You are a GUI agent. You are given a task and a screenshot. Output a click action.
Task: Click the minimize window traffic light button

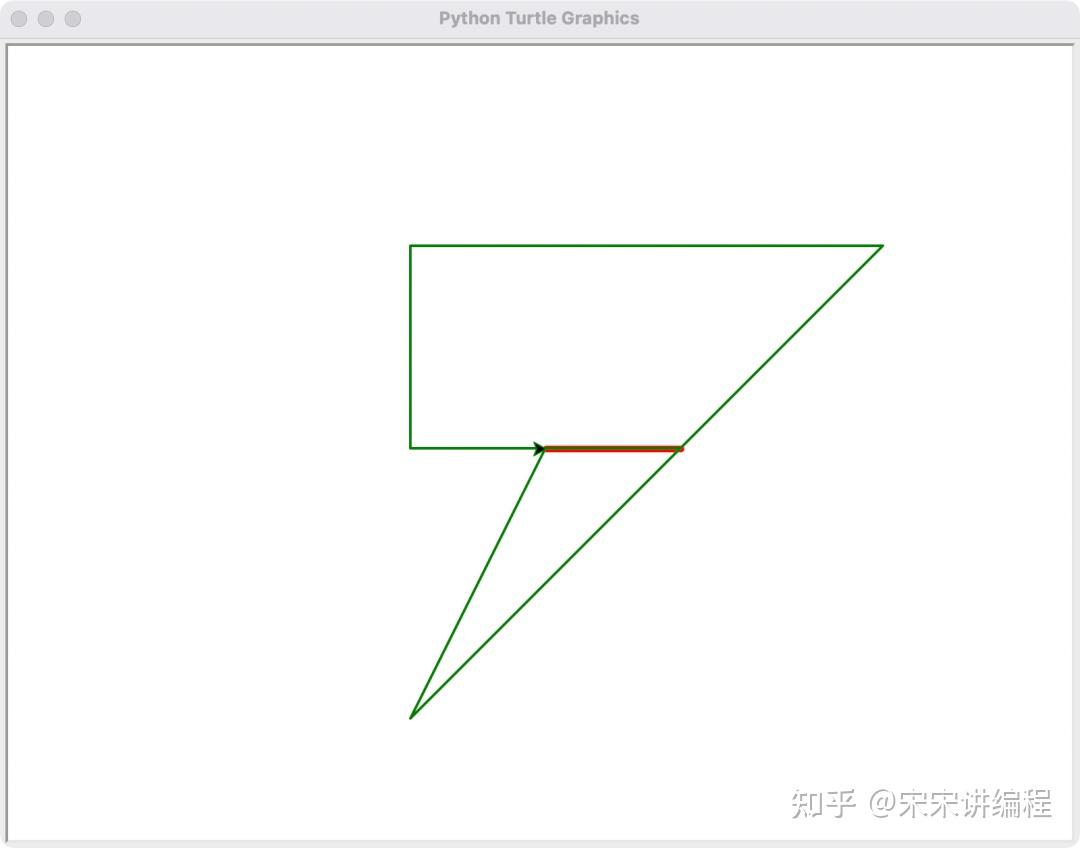[45, 18]
